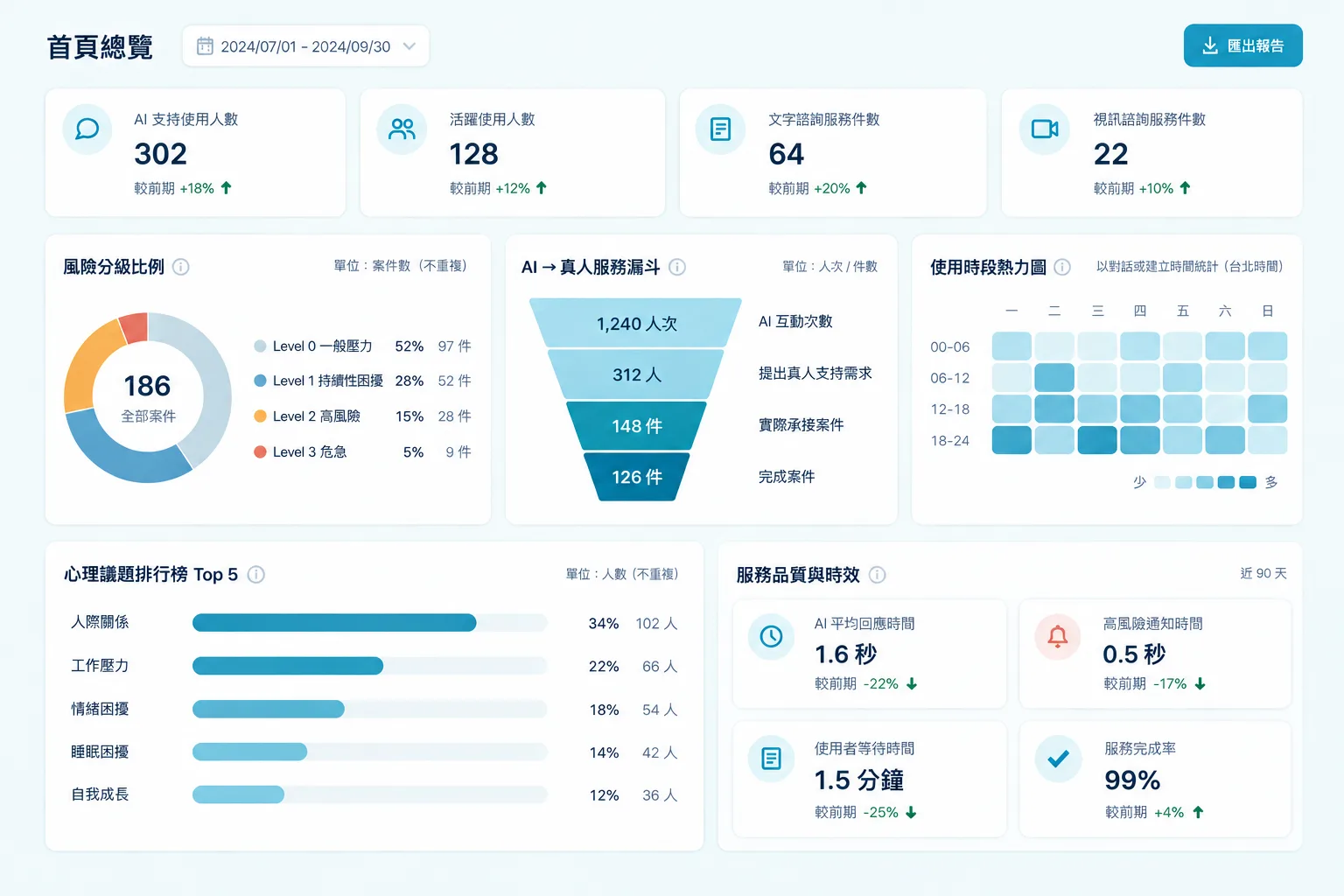Click the checkmark icon for 服務完成率

pyautogui.click(x=1058, y=758)
